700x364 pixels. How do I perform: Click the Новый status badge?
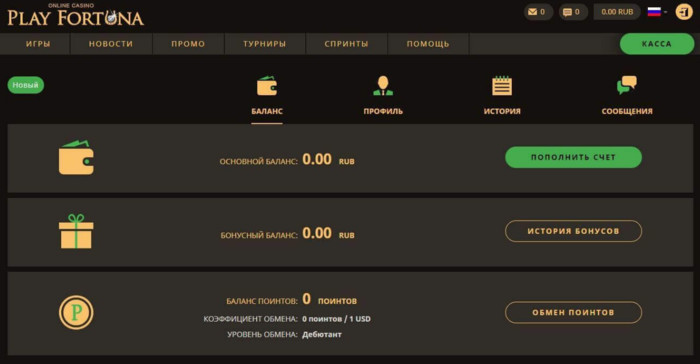tap(25, 85)
